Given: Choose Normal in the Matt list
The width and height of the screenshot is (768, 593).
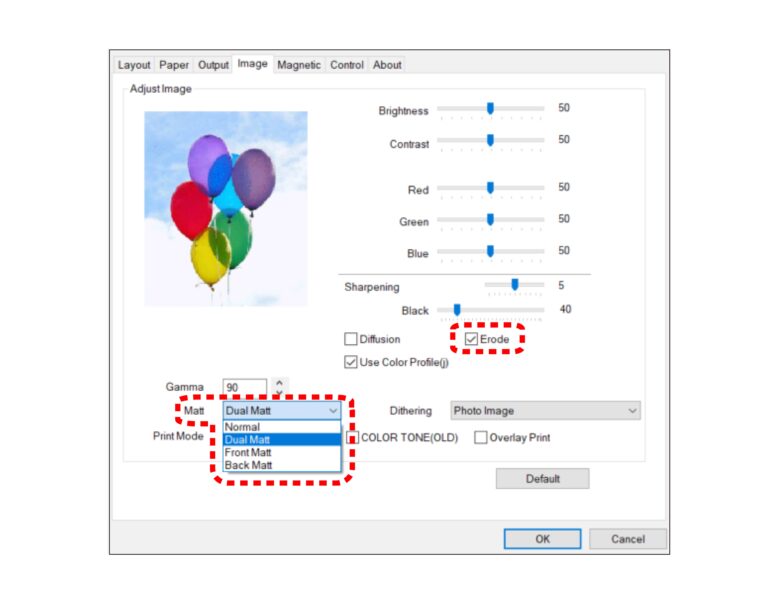Looking at the screenshot, I should pyautogui.click(x=243, y=427).
